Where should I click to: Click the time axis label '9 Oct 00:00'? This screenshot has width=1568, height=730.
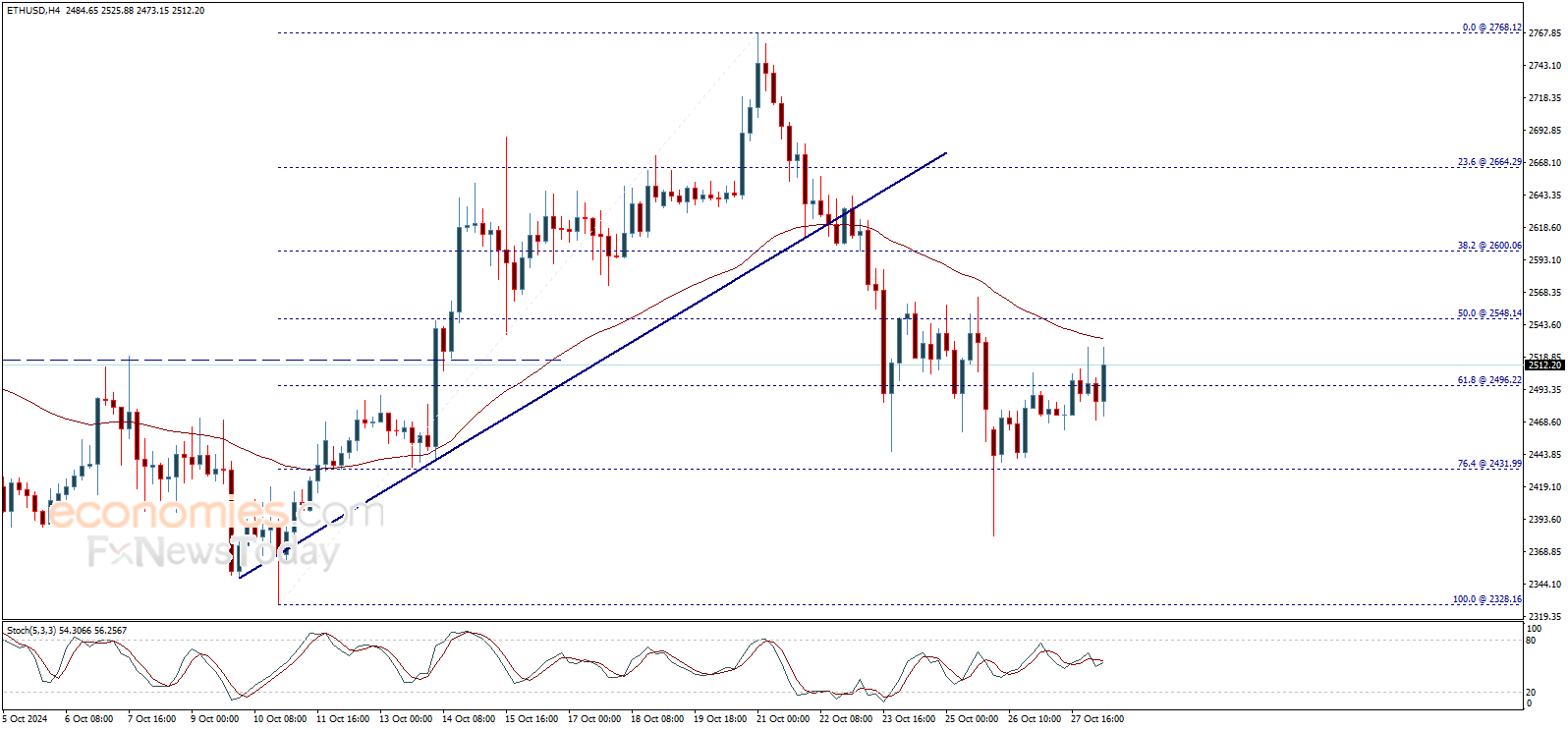[214, 719]
